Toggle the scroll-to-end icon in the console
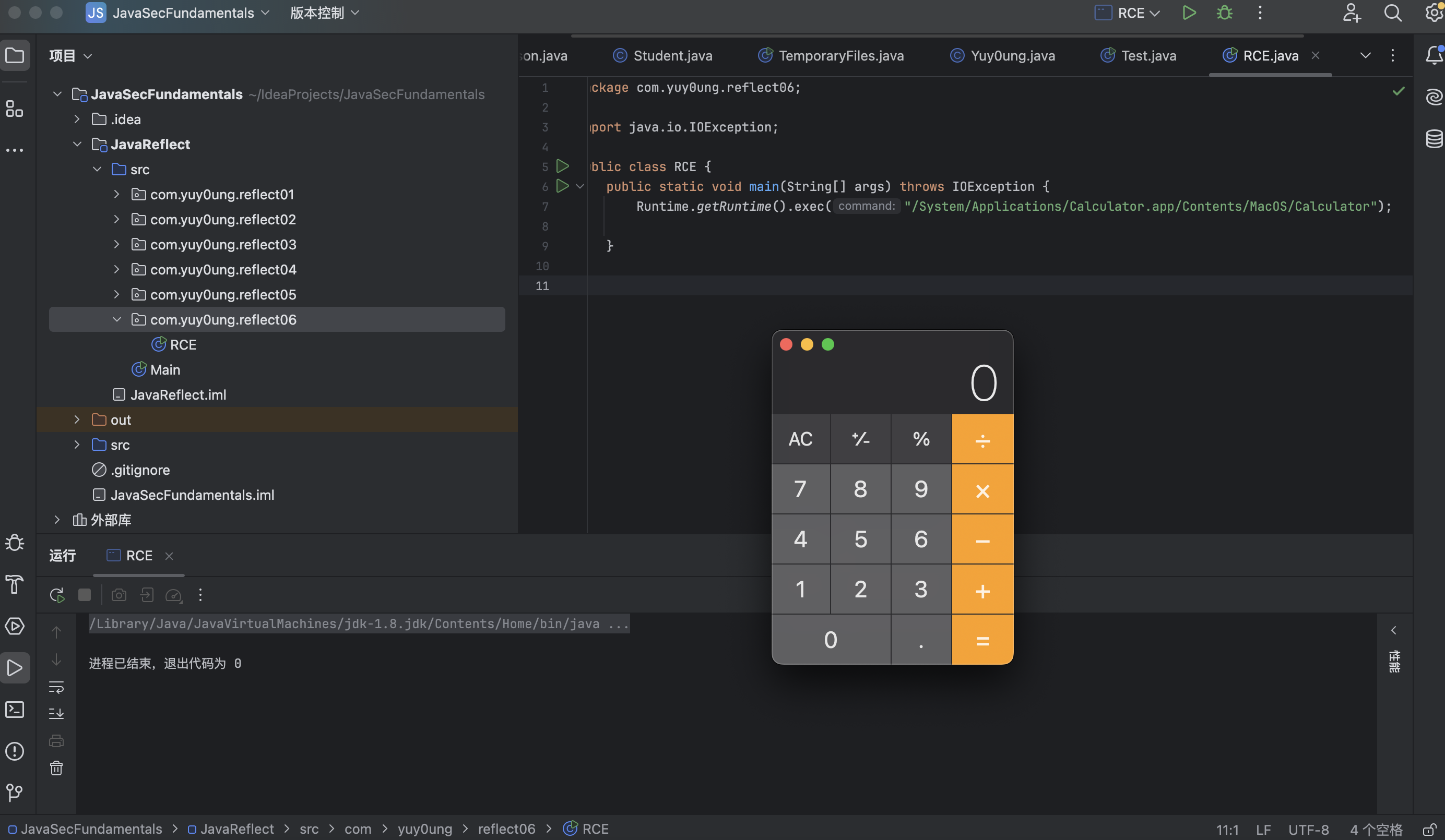This screenshot has height=840, width=1445. pos(56,713)
